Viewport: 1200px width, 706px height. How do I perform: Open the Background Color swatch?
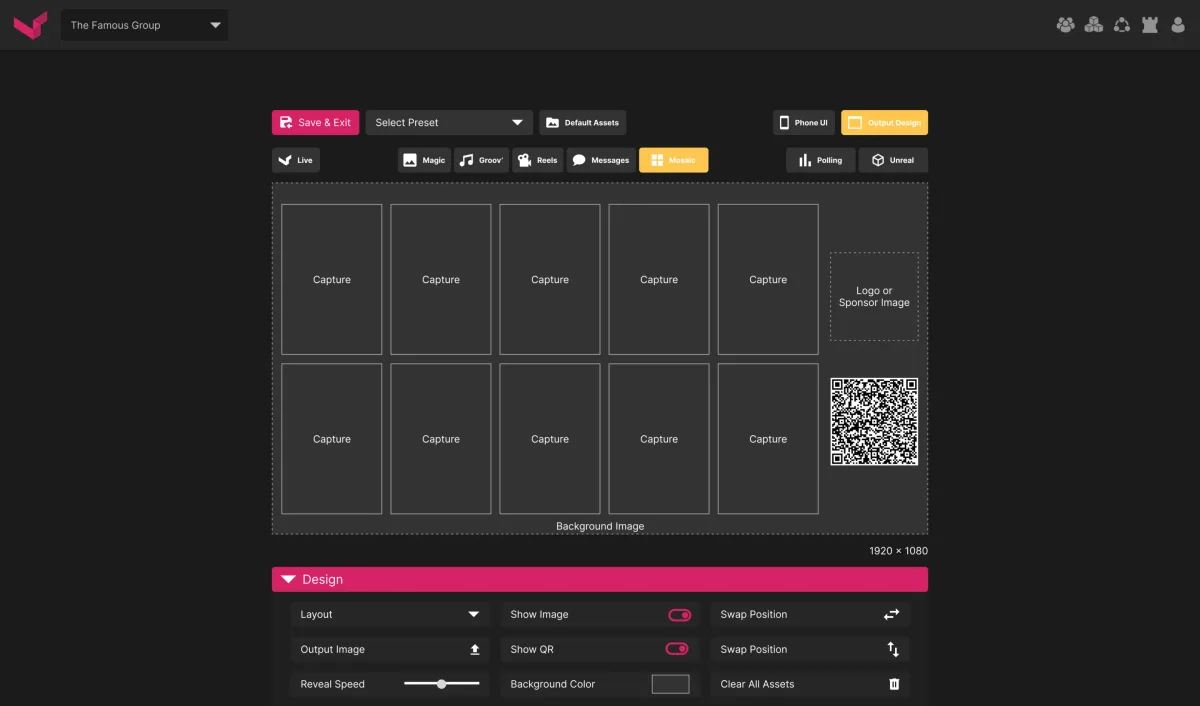[x=670, y=684]
